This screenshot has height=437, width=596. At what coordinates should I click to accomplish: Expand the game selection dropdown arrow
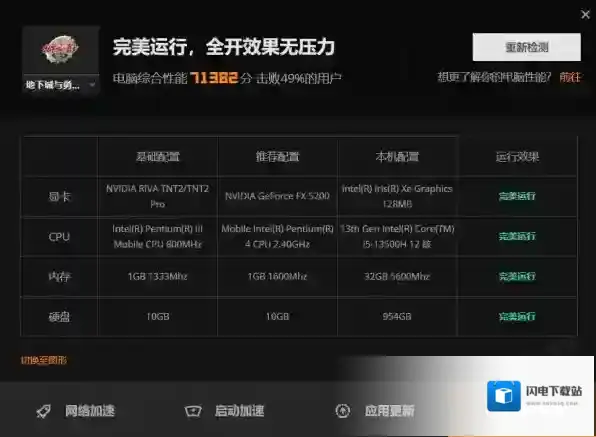click(x=92, y=85)
